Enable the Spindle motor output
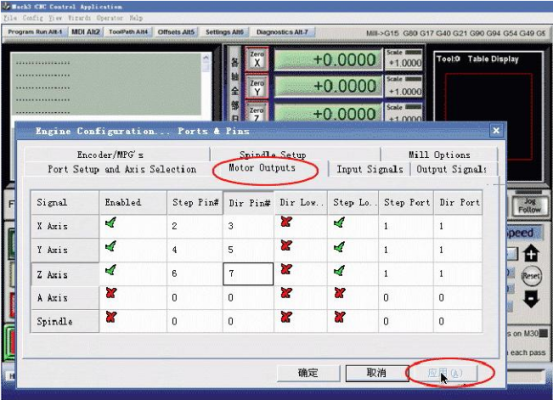This screenshot has width=554, height=401. pyautogui.click(x=111, y=317)
